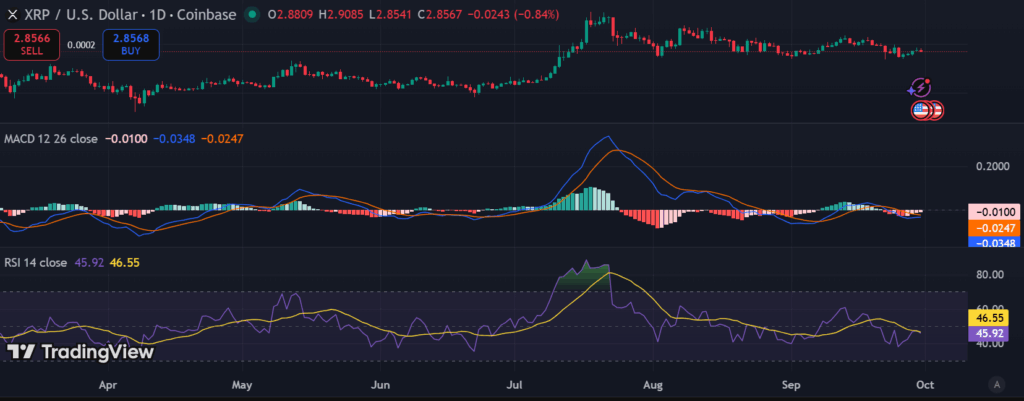
Task: Click the blue MACD value -0.0348 label
Action: (x=993, y=243)
